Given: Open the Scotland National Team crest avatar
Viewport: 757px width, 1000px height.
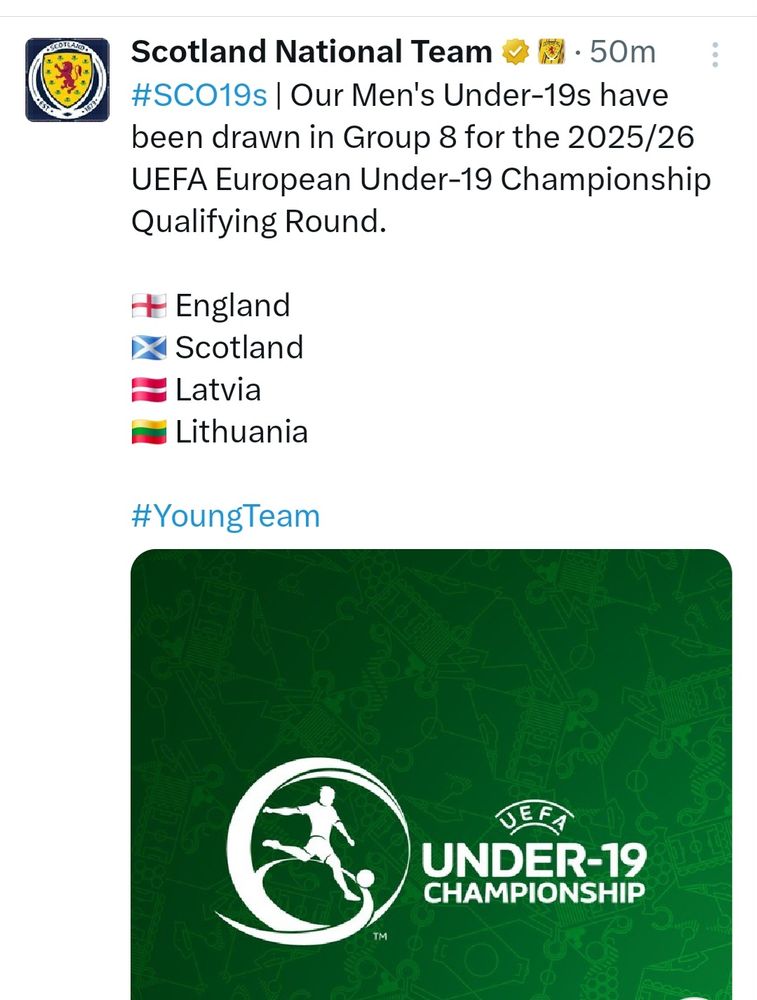Looking at the screenshot, I should tap(67, 80).
